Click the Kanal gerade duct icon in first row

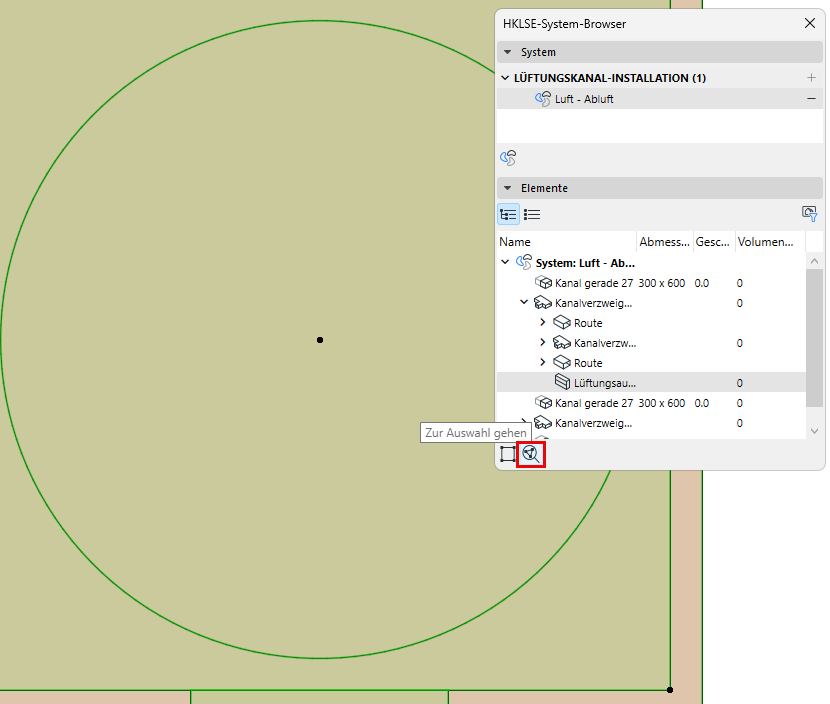(x=543, y=283)
